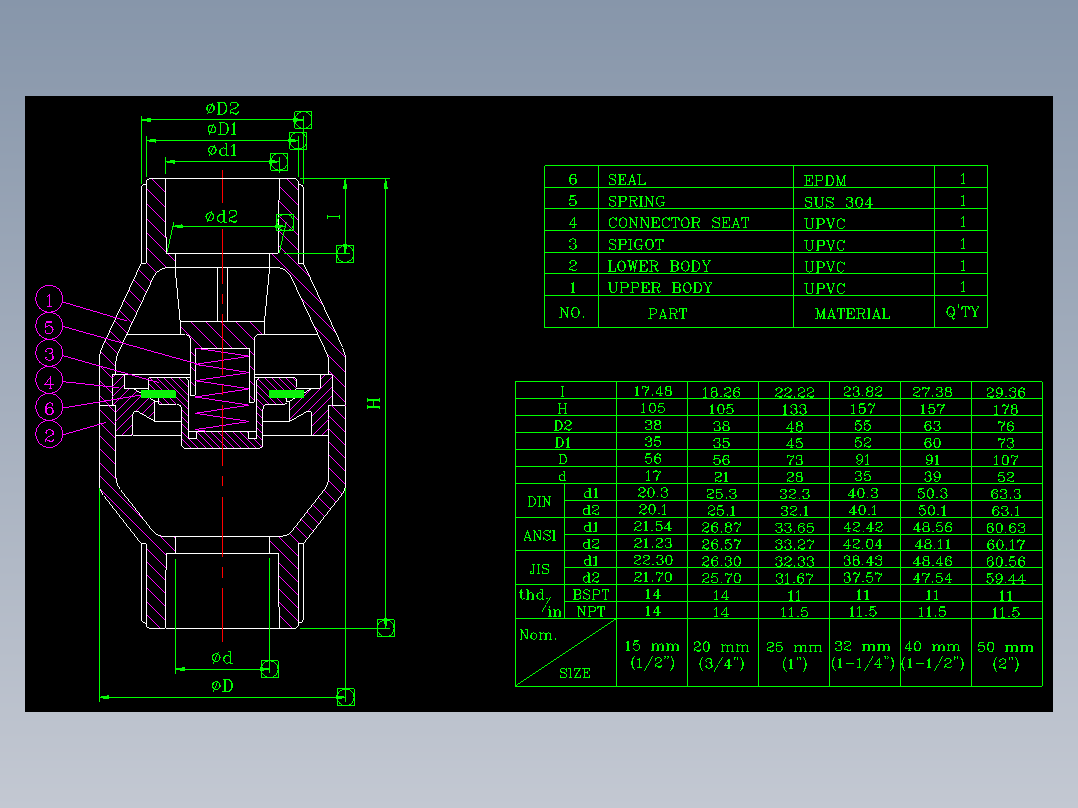Select the SEAL part name
This screenshot has width=1078, height=808.
[x=627, y=180]
